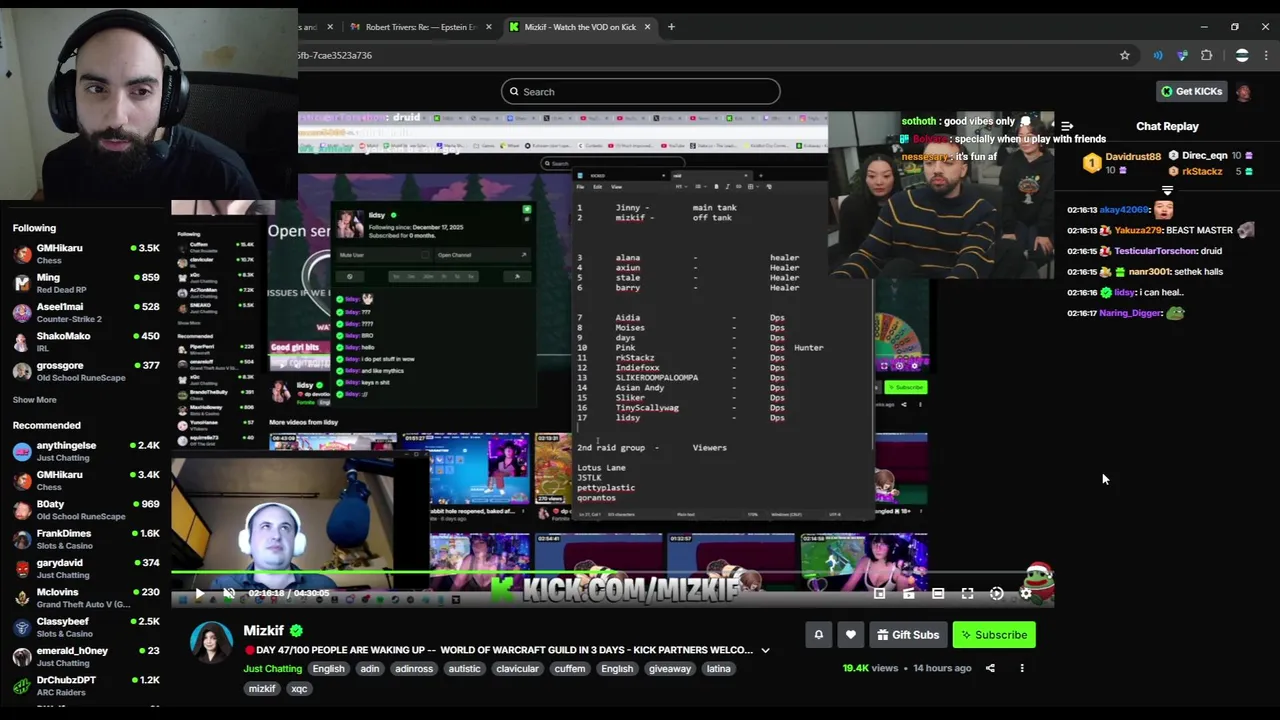Viewport: 1280px width, 720px height.
Task: Select the cuffem tag
Action: coord(570,669)
